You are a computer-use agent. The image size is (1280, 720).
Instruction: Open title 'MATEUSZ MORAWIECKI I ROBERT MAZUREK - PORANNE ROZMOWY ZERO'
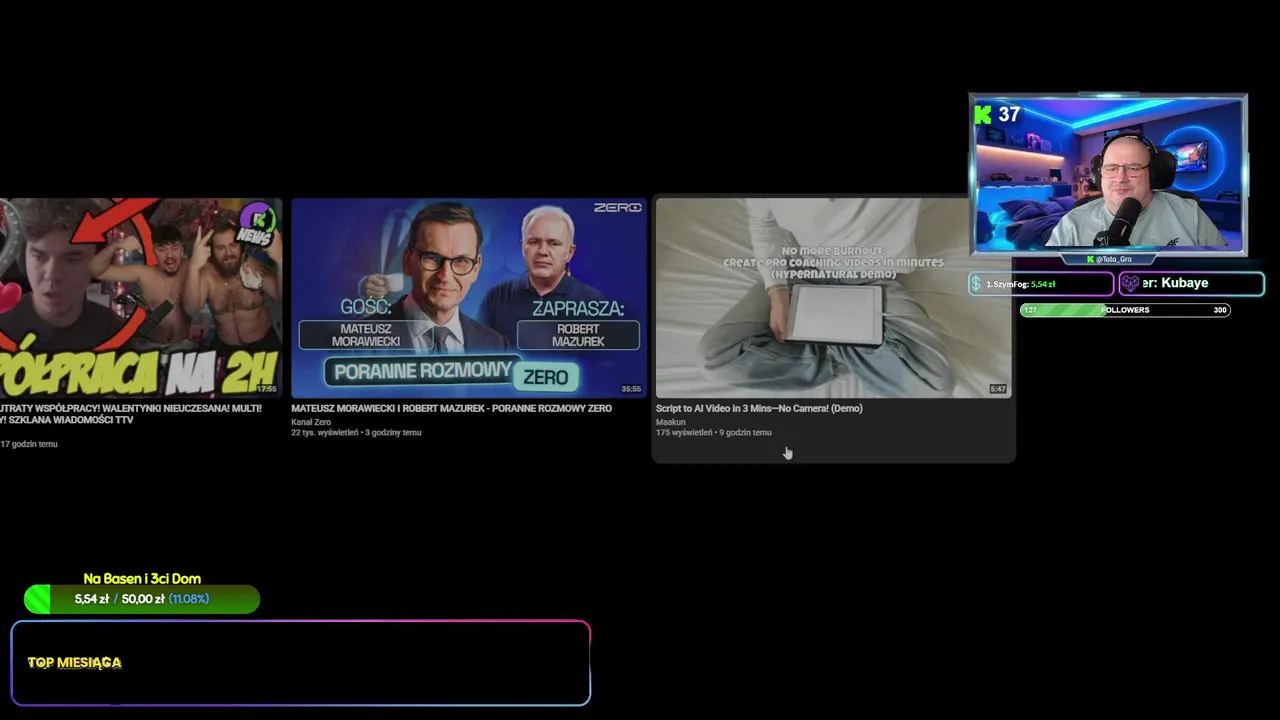451,408
